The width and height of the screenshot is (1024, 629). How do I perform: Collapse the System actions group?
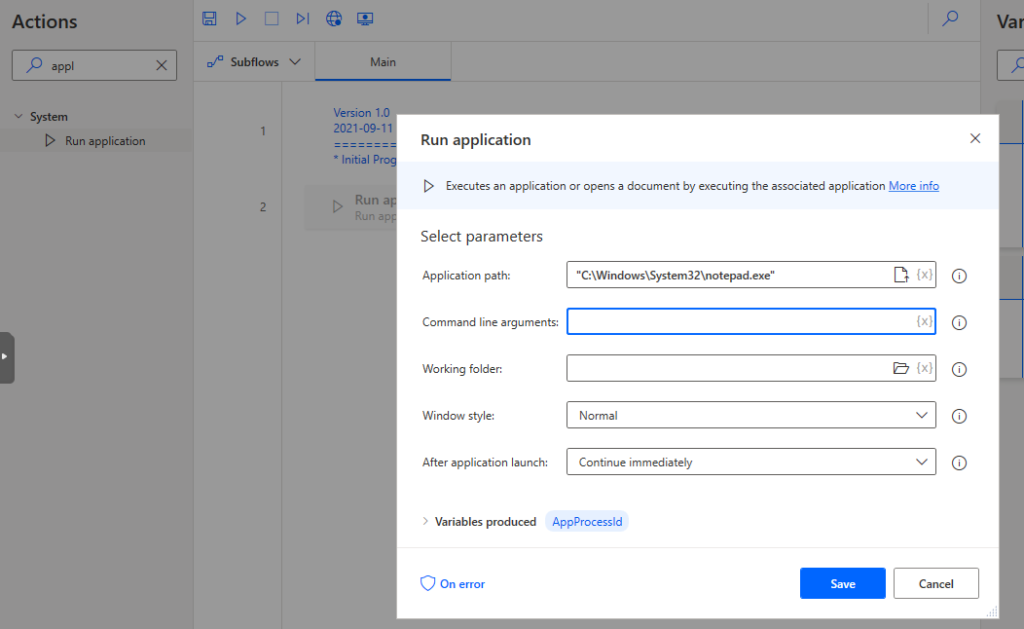pos(18,116)
